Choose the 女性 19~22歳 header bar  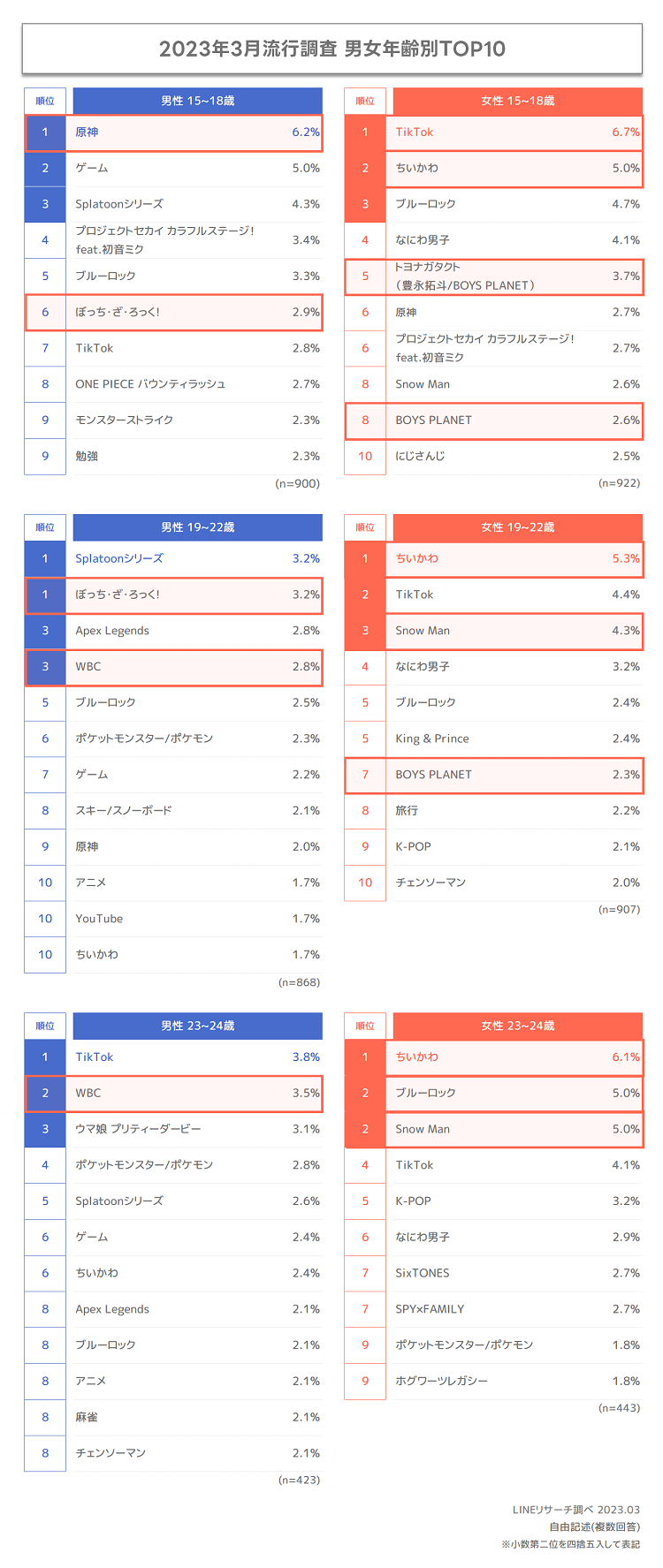(517, 527)
